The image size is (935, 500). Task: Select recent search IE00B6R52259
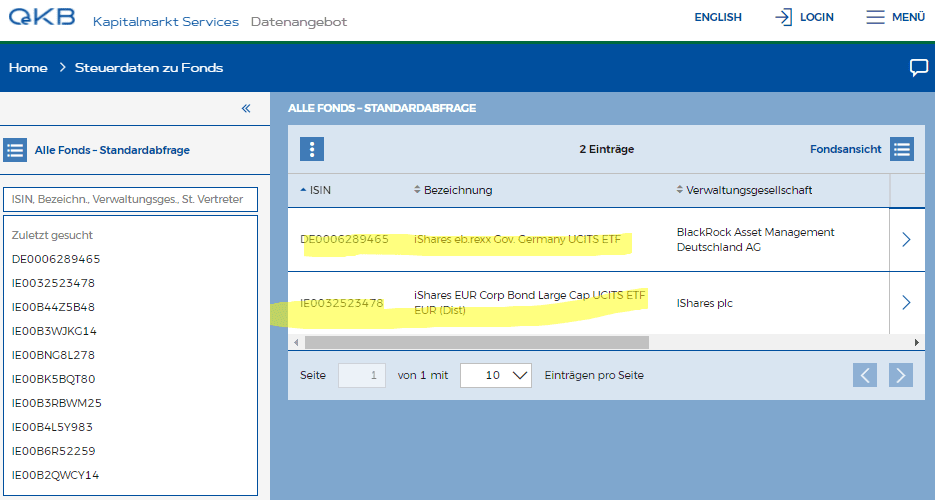(x=53, y=451)
